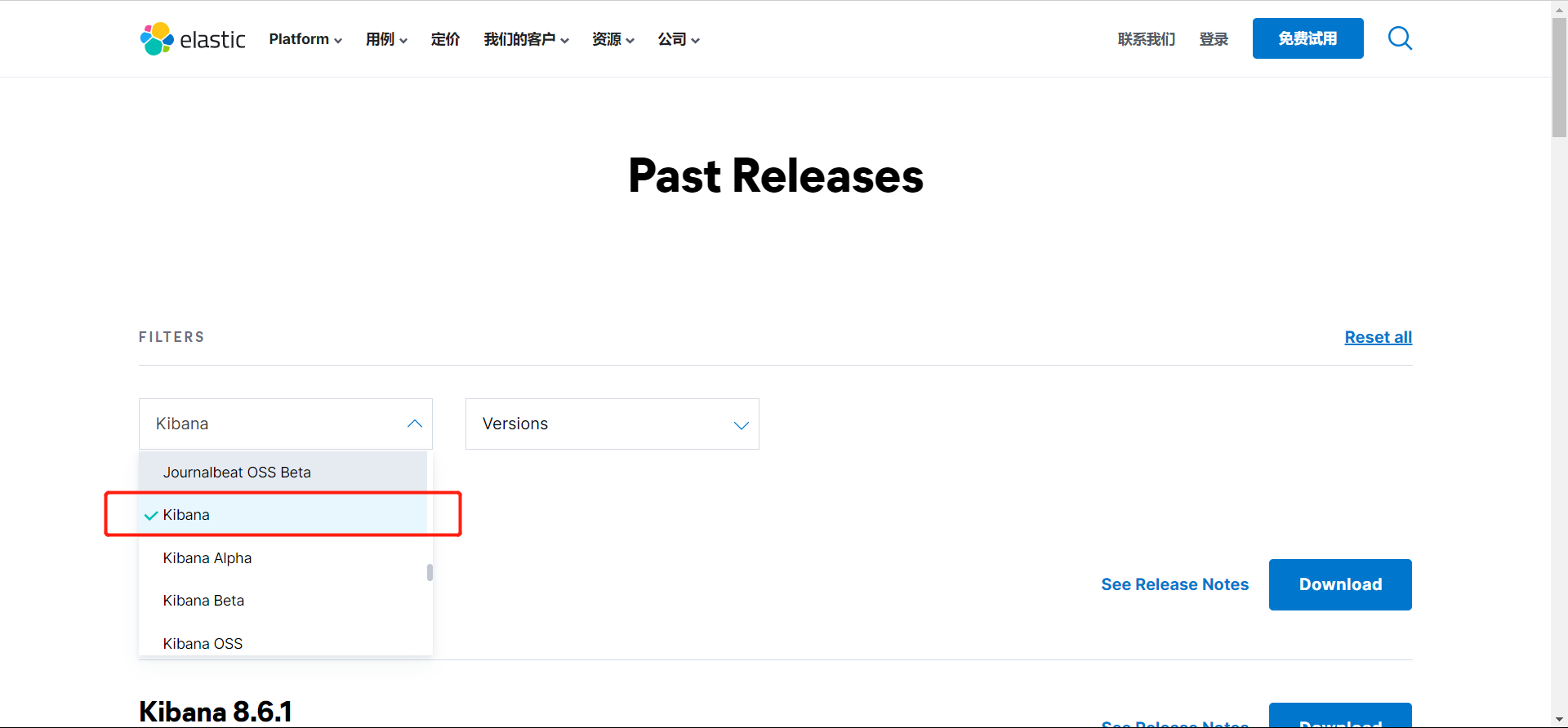Click the Kibana 8.6.1 heading

216,712
